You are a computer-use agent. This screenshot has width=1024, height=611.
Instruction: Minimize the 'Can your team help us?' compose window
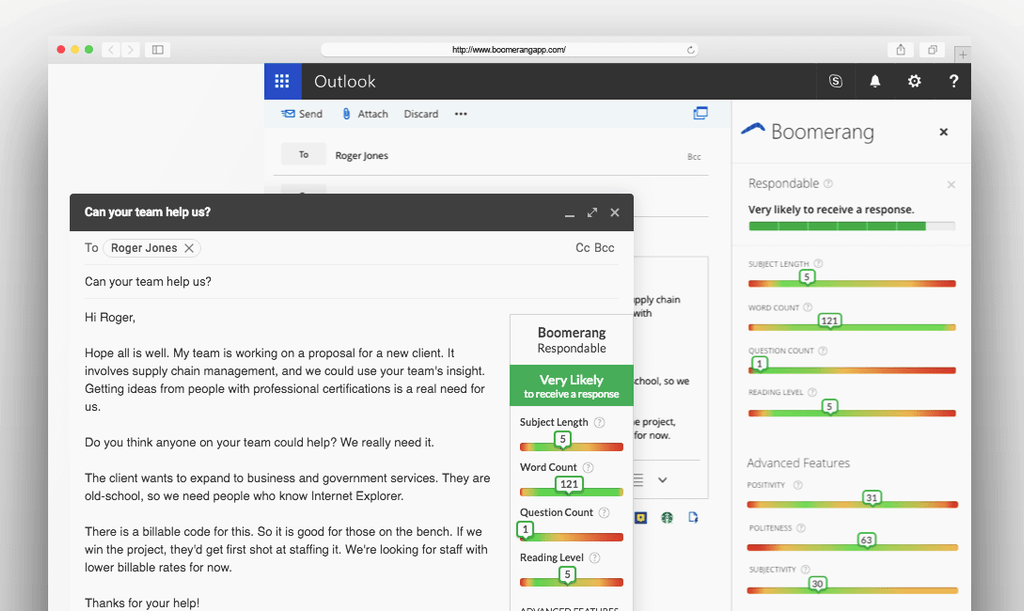tap(569, 213)
